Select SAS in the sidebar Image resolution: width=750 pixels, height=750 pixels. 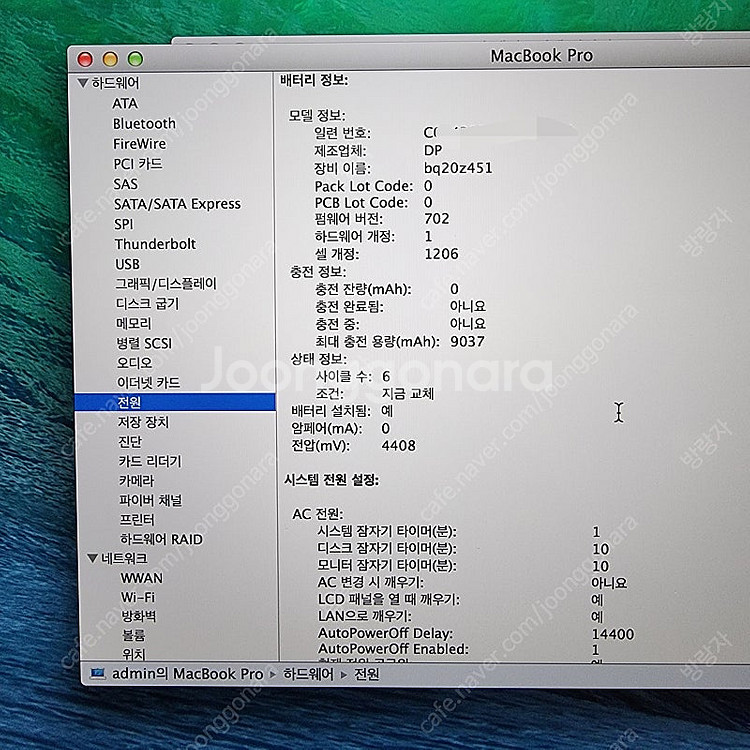coord(125,184)
